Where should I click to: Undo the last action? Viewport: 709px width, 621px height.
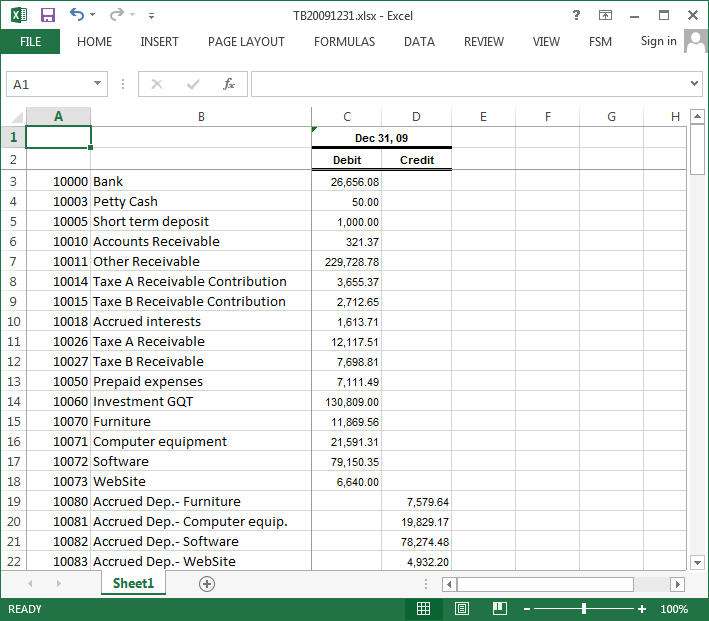click(76, 15)
